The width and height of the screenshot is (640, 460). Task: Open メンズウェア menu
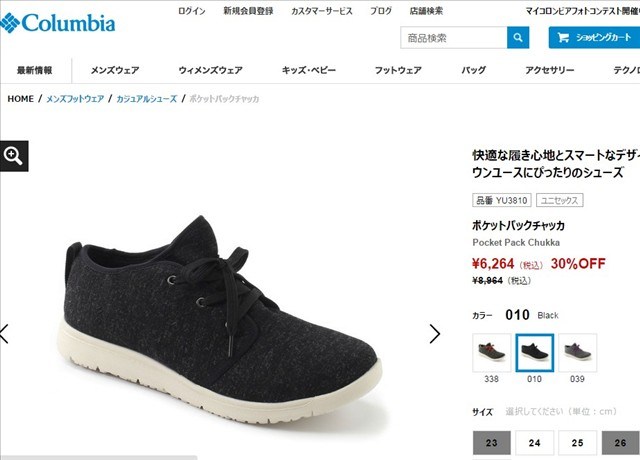click(x=115, y=70)
